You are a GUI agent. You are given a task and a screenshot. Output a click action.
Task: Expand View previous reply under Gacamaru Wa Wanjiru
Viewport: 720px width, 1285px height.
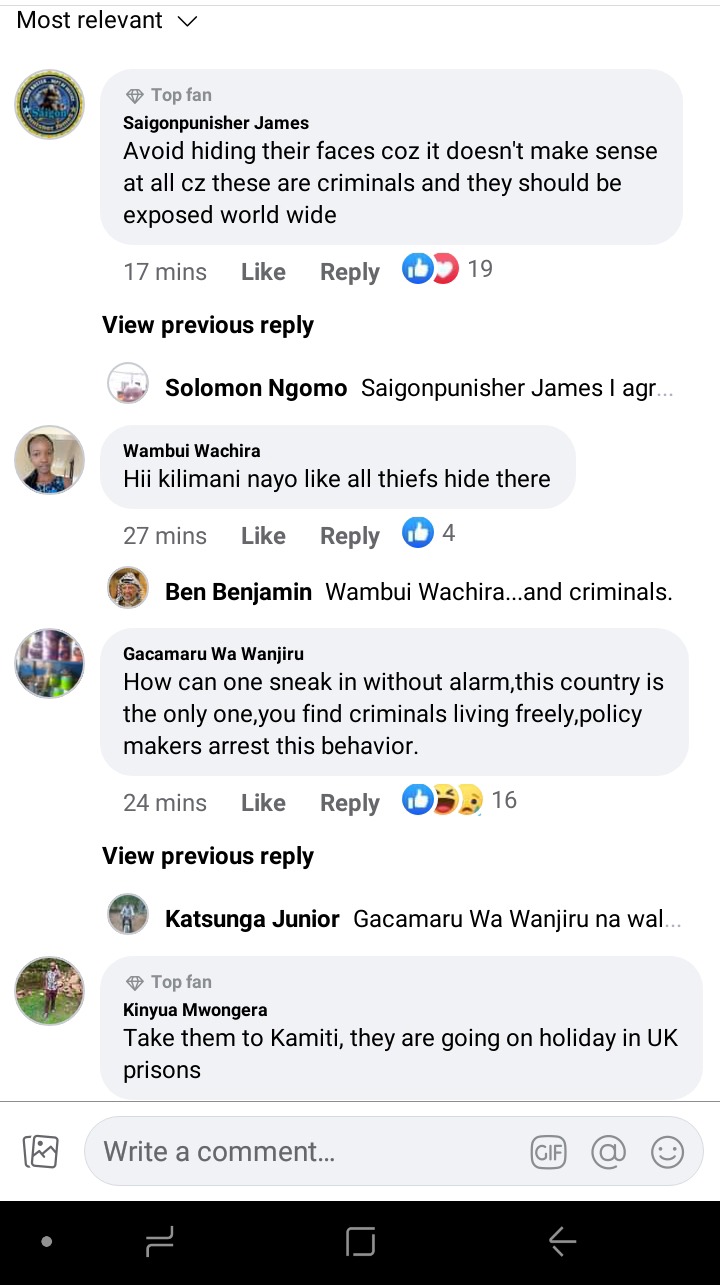(x=208, y=856)
